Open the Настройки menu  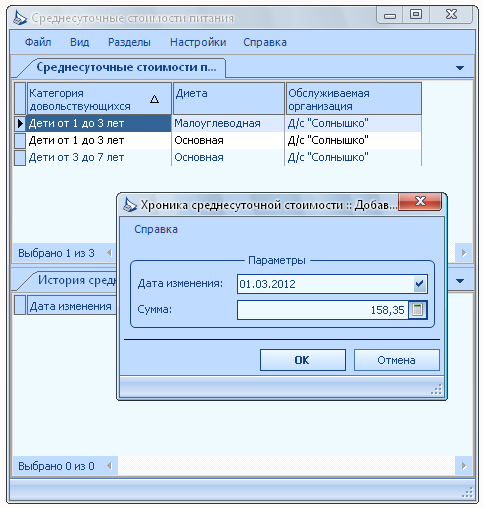point(198,42)
